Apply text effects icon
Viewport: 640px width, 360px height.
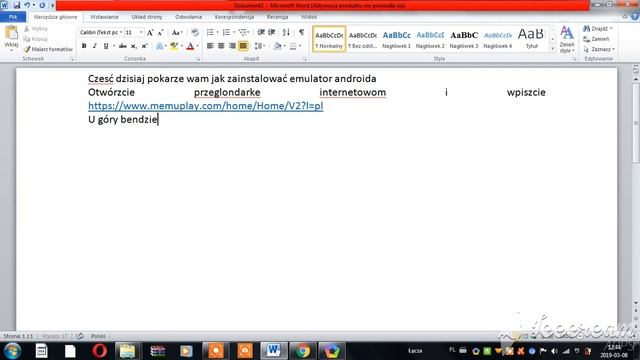pos(160,46)
